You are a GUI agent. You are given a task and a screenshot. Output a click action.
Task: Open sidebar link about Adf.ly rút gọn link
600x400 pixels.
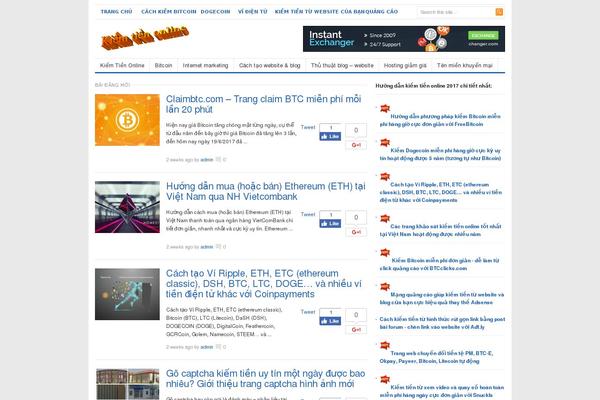442,323
